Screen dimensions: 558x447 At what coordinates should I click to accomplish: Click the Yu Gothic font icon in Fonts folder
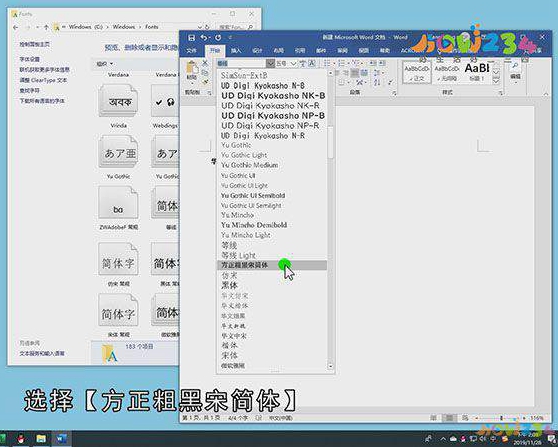pos(119,152)
